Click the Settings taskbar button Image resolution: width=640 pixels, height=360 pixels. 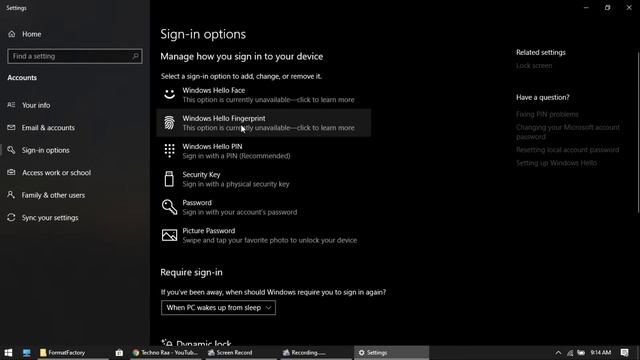391,353
